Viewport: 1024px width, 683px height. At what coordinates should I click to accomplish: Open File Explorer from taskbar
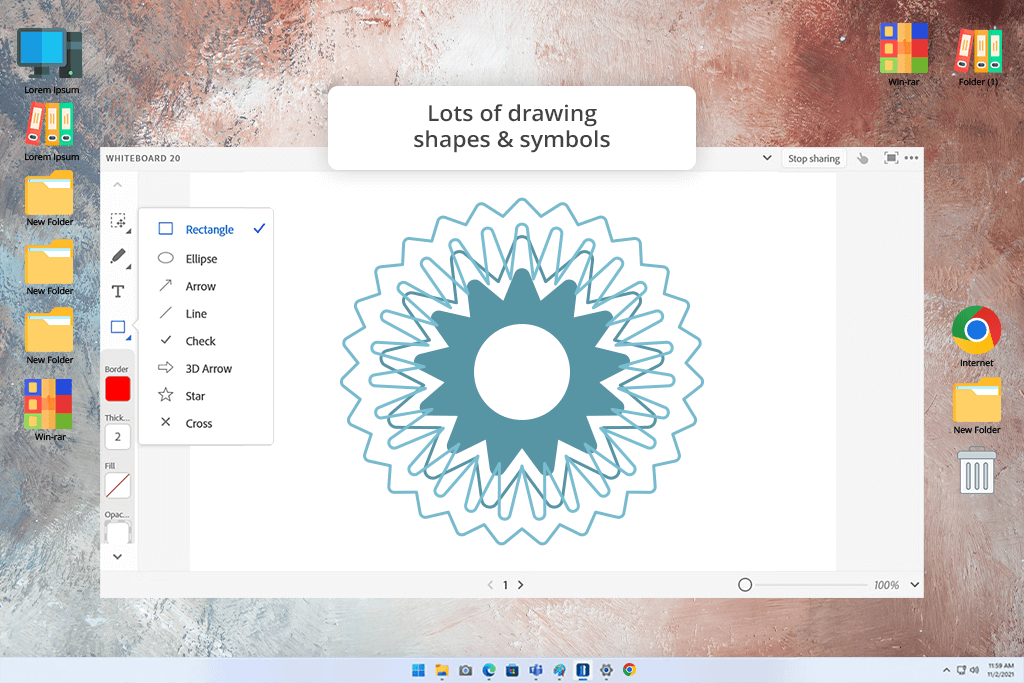tap(442, 670)
